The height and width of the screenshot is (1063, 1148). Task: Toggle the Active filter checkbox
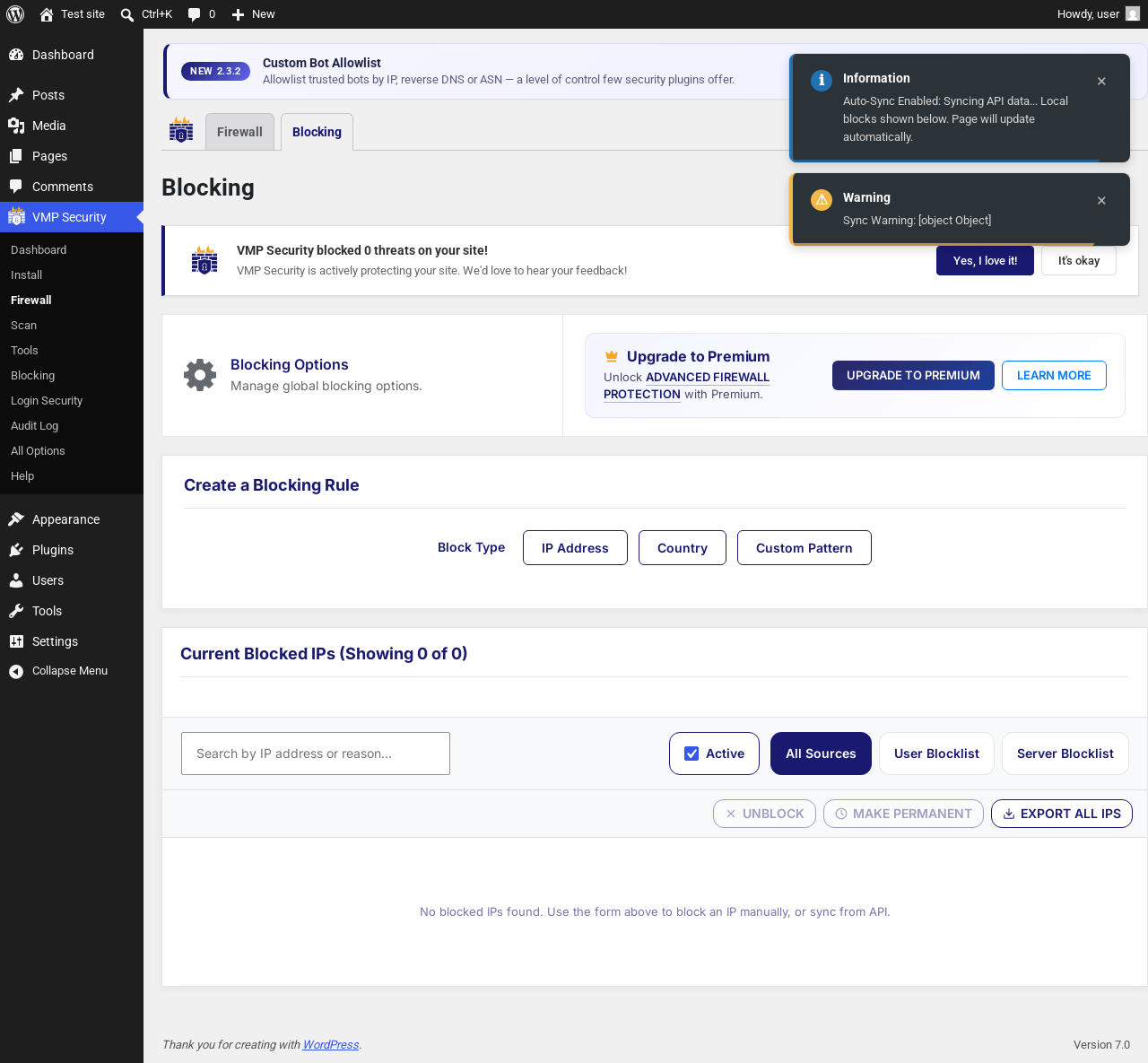691,754
